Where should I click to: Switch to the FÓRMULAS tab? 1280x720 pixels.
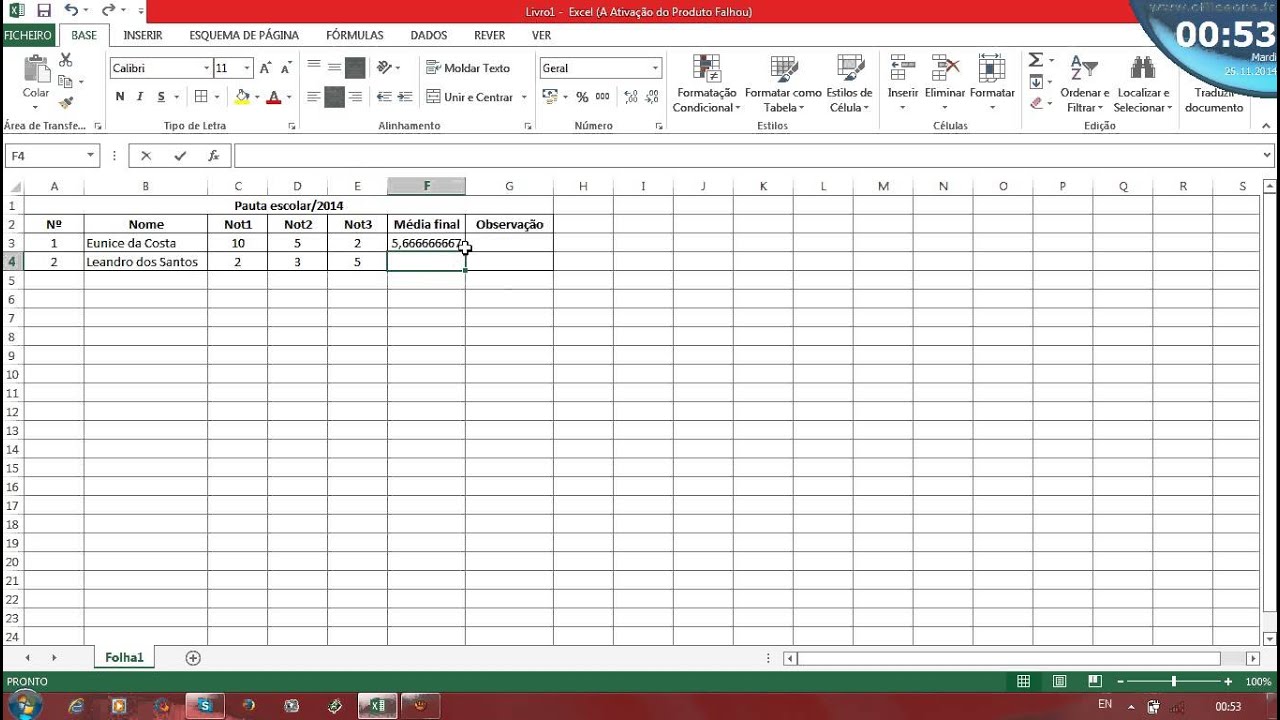coord(355,35)
